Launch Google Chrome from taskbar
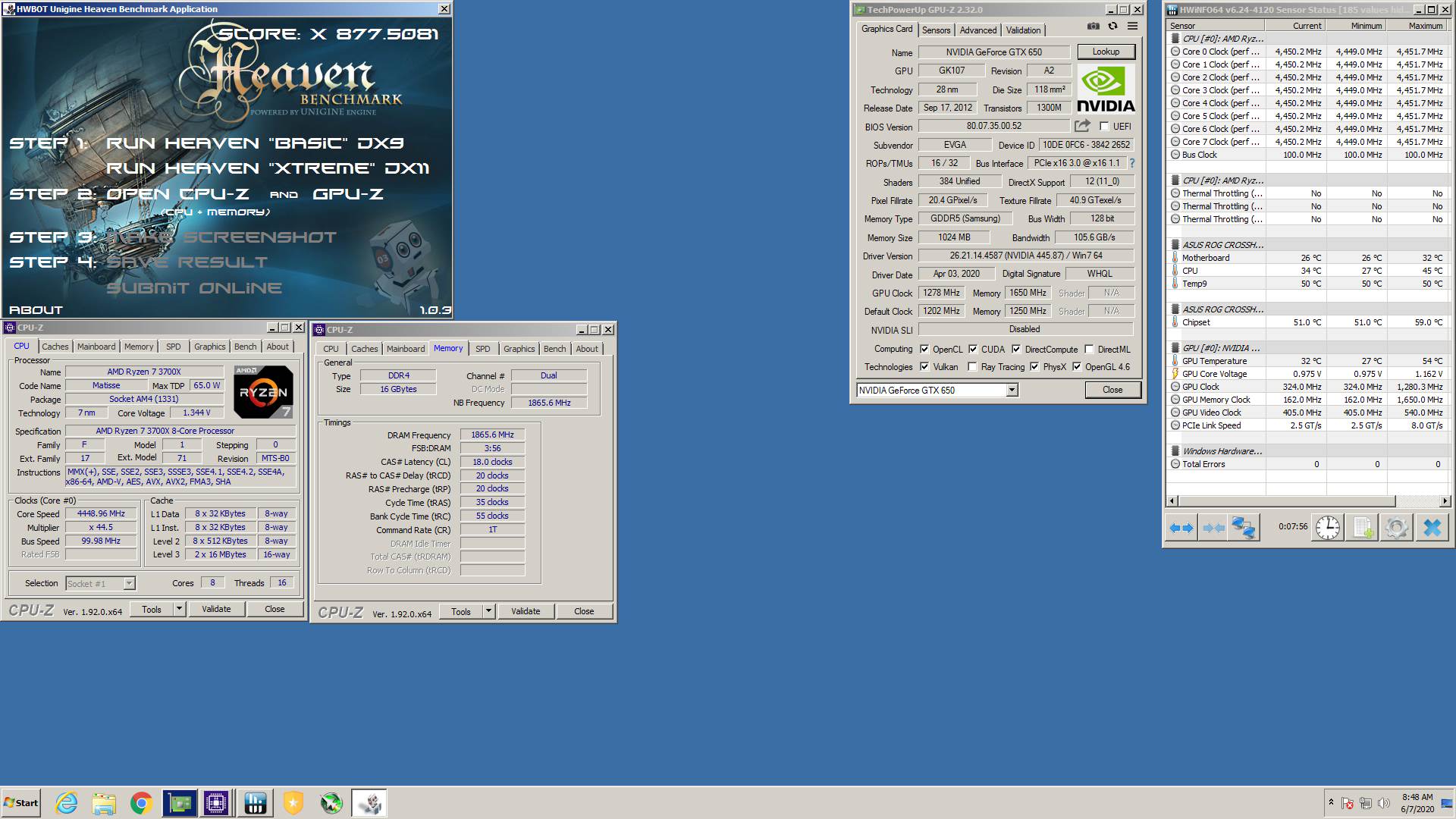This screenshot has height=819, width=1456. 141,803
